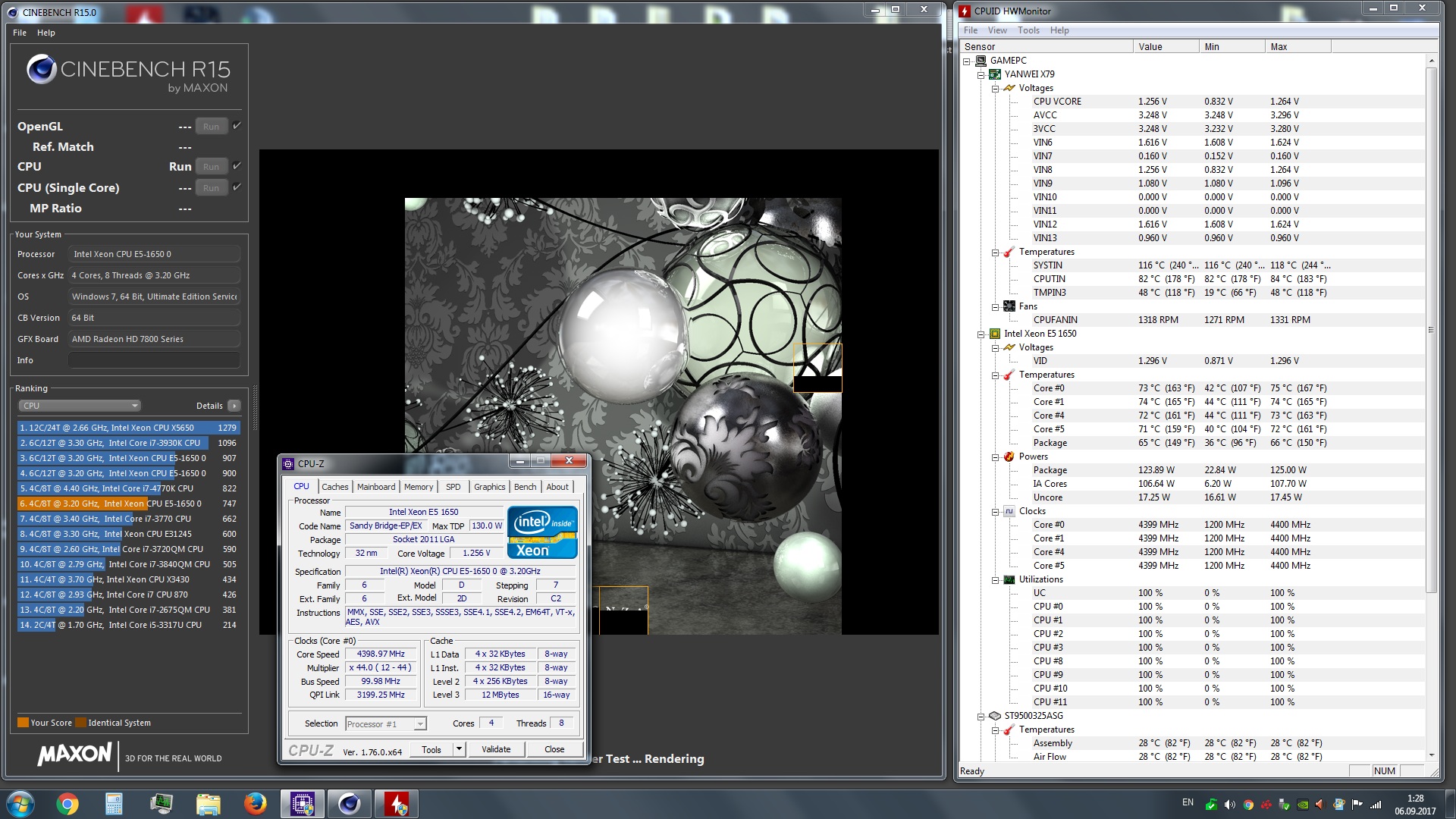Open the Ranking CPU dropdown
Viewport: 1456px width, 819px height.
coord(80,406)
